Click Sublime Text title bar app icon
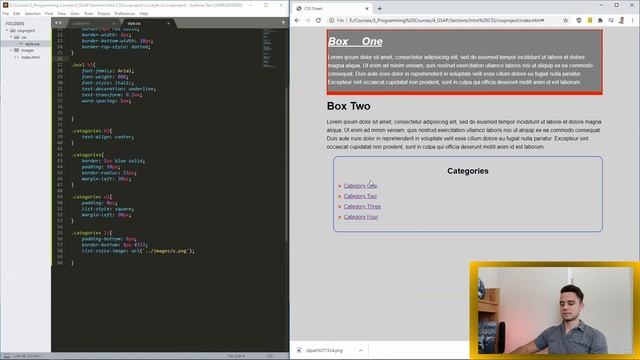This screenshot has height=360, width=640. 5,5
